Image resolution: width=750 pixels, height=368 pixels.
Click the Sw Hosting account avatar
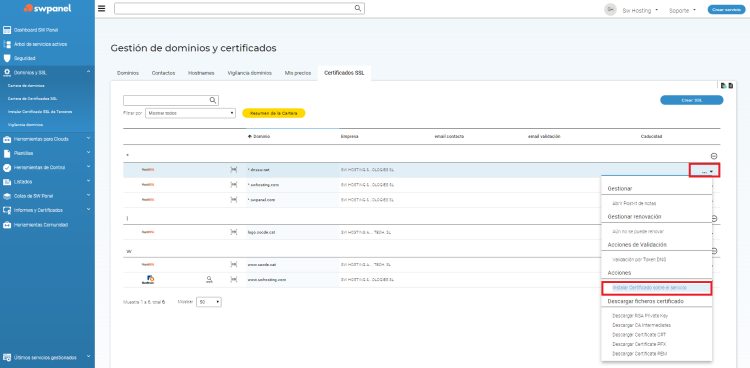pyautogui.click(x=610, y=10)
